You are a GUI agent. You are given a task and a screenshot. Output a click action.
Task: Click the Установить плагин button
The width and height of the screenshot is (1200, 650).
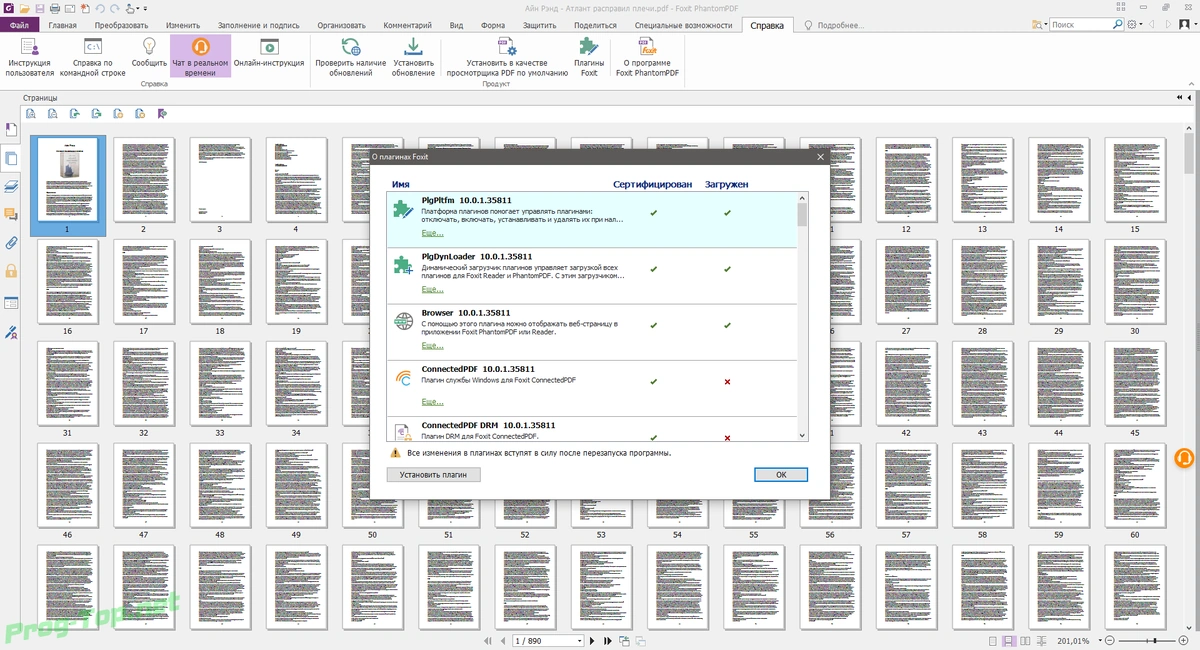433,475
